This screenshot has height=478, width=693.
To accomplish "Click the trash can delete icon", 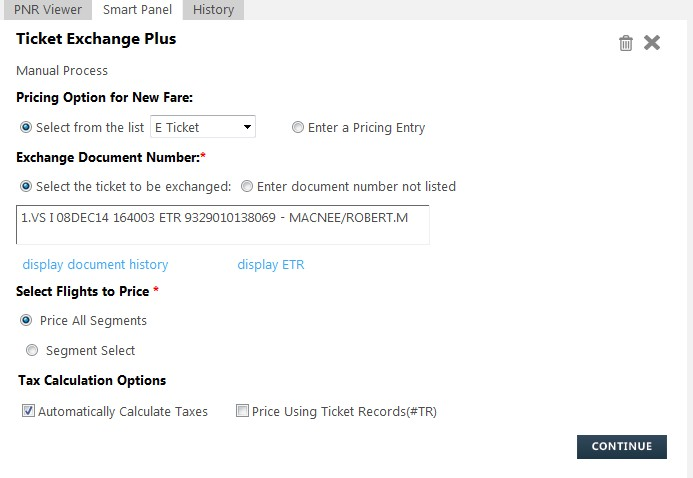I will click(x=625, y=43).
